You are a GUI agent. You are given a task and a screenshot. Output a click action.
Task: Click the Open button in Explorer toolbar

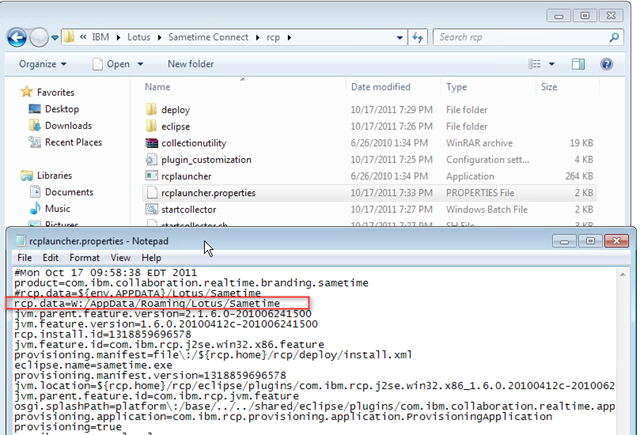[x=111, y=64]
